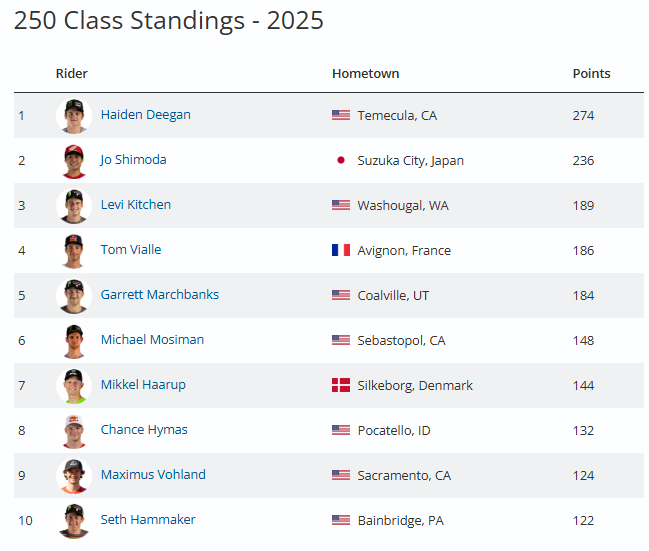The height and width of the screenshot is (551, 649).
Task: Click Mikkel Haarup's rider photo
Action: (74, 386)
